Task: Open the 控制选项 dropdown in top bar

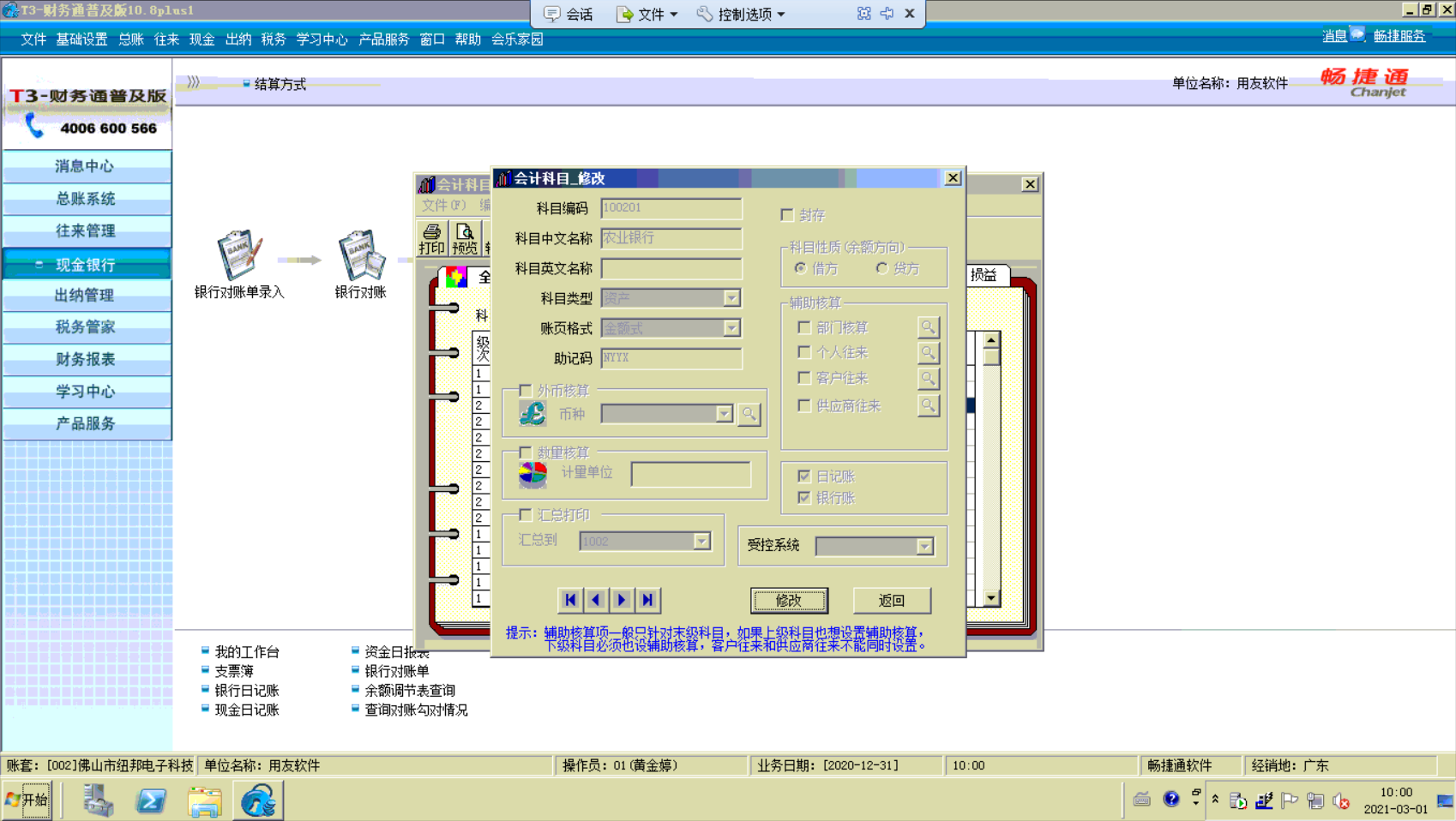Action: point(742,14)
